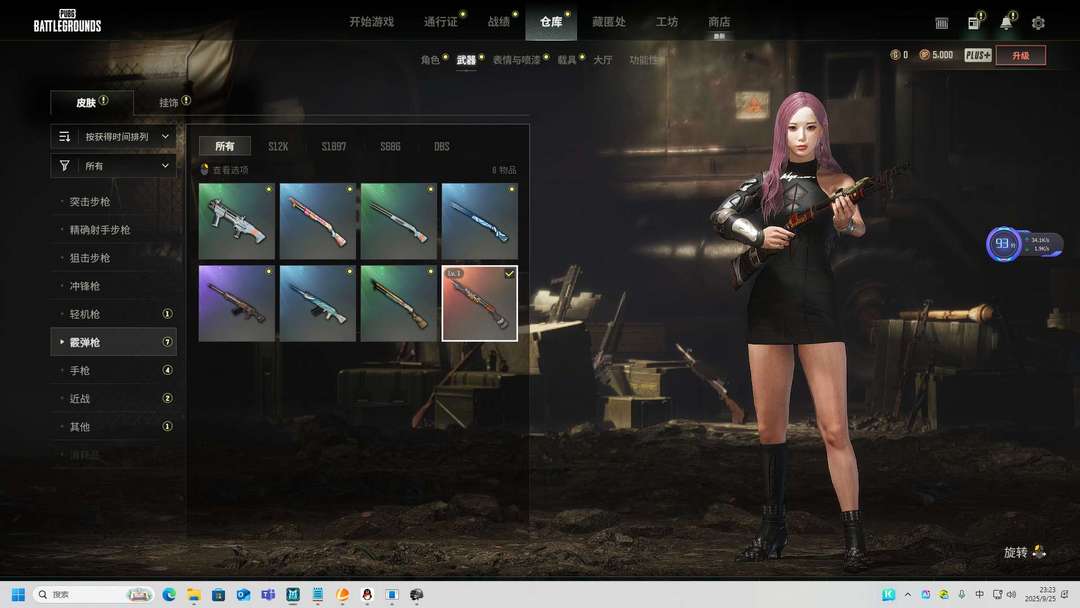Click the funnel filter icon
Image resolution: width=1080 pixels, height=608 pixels.
pos(64,166)
